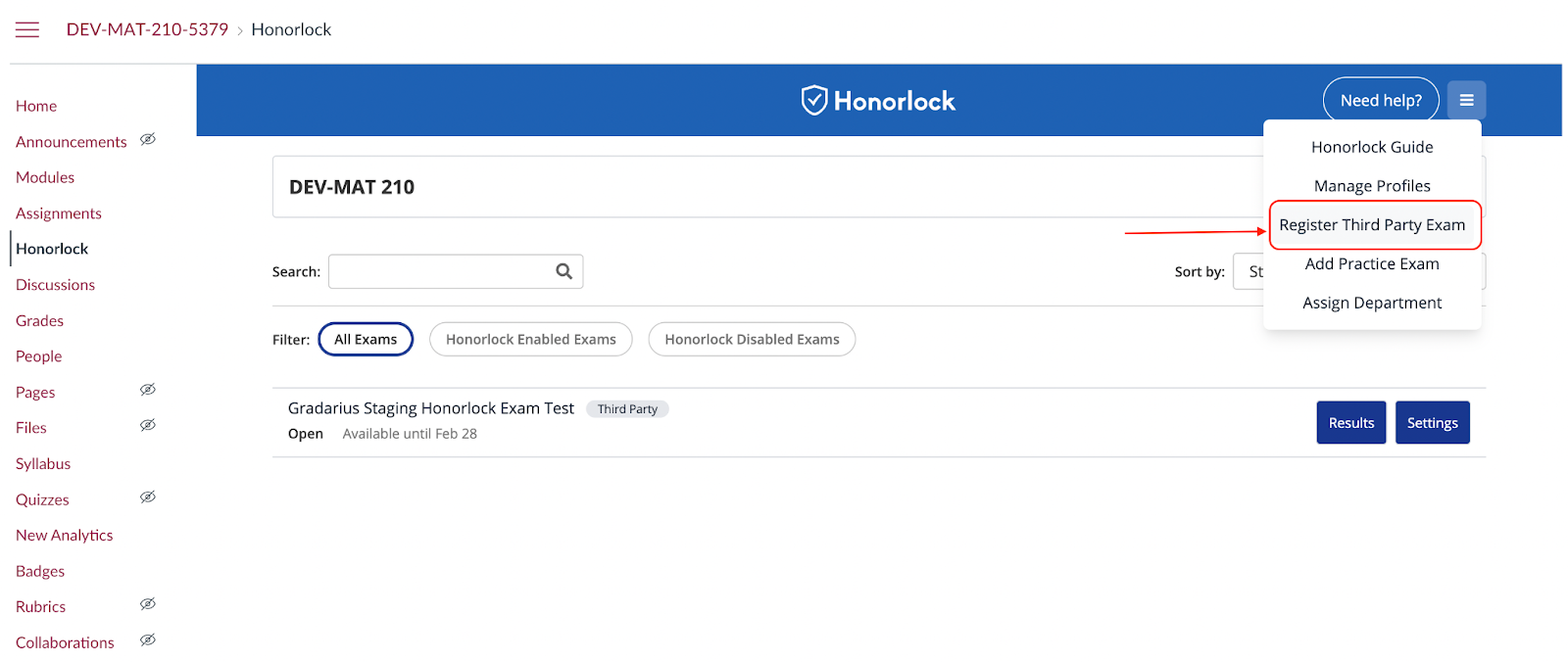Filter by Honorlock Disabled Exams

point(752,339)
